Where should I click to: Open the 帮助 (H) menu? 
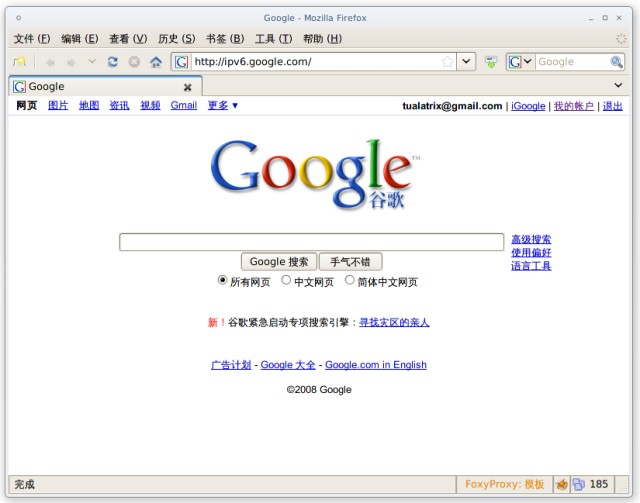pyautogui.click(x=322, y=39)
